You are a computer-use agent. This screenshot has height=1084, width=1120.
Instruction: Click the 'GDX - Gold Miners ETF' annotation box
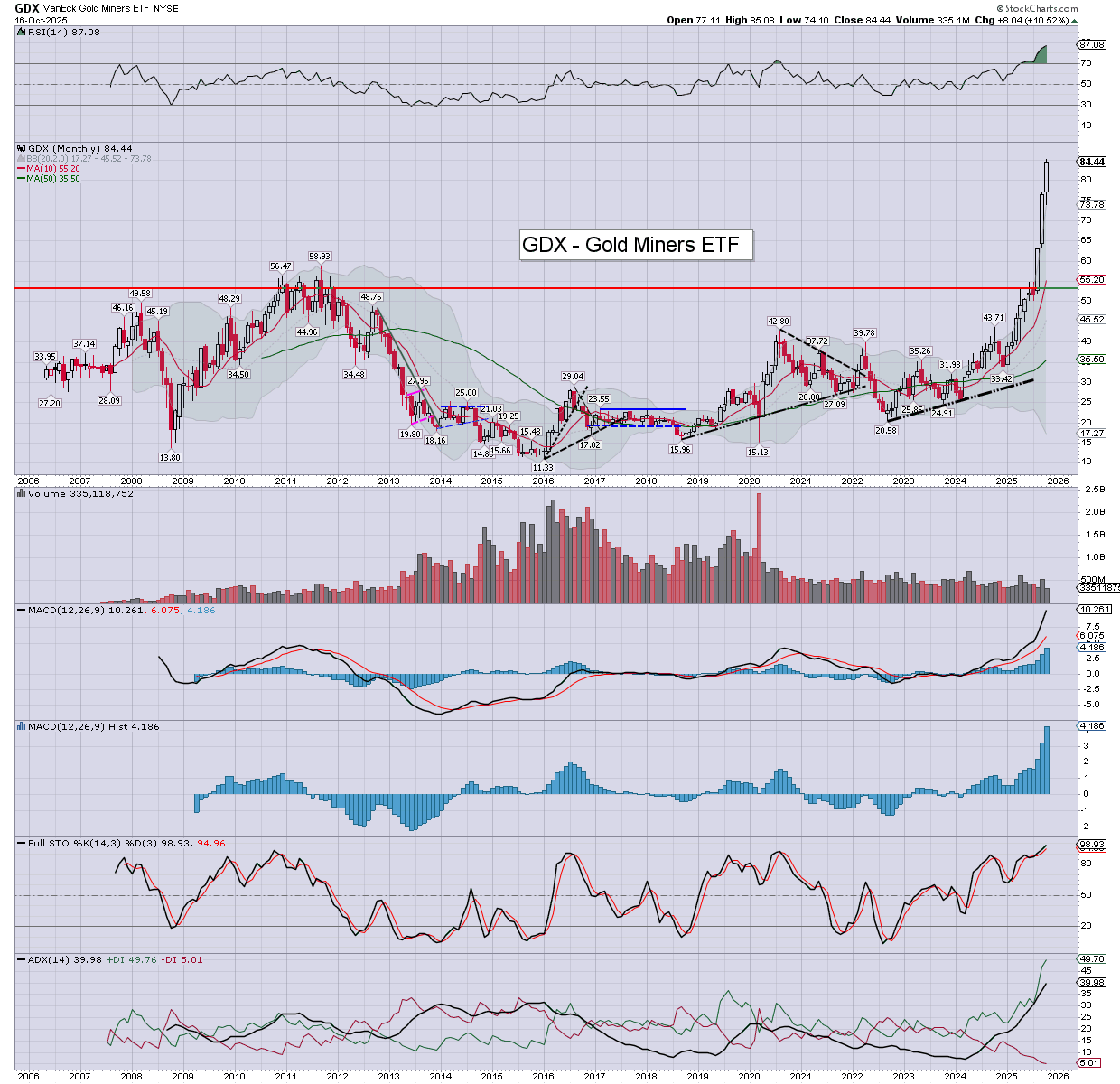coord(636,245)
